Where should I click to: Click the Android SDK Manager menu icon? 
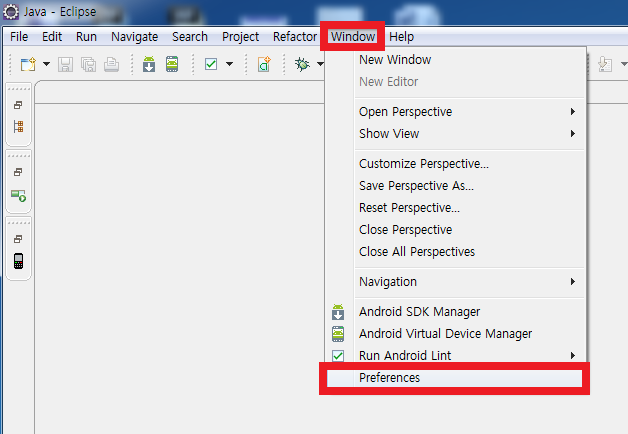tap(338, 312)
